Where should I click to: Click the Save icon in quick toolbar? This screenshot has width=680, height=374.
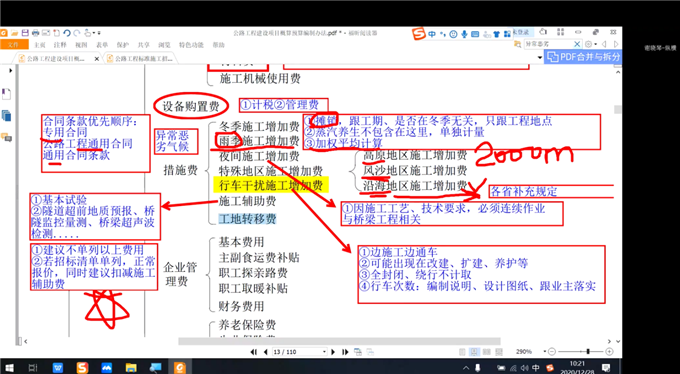(x=25, y=33)
